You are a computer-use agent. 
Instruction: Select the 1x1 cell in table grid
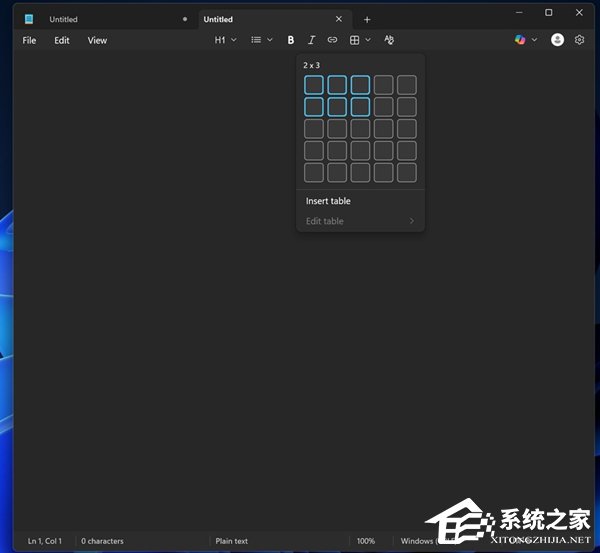coord(314,85)
